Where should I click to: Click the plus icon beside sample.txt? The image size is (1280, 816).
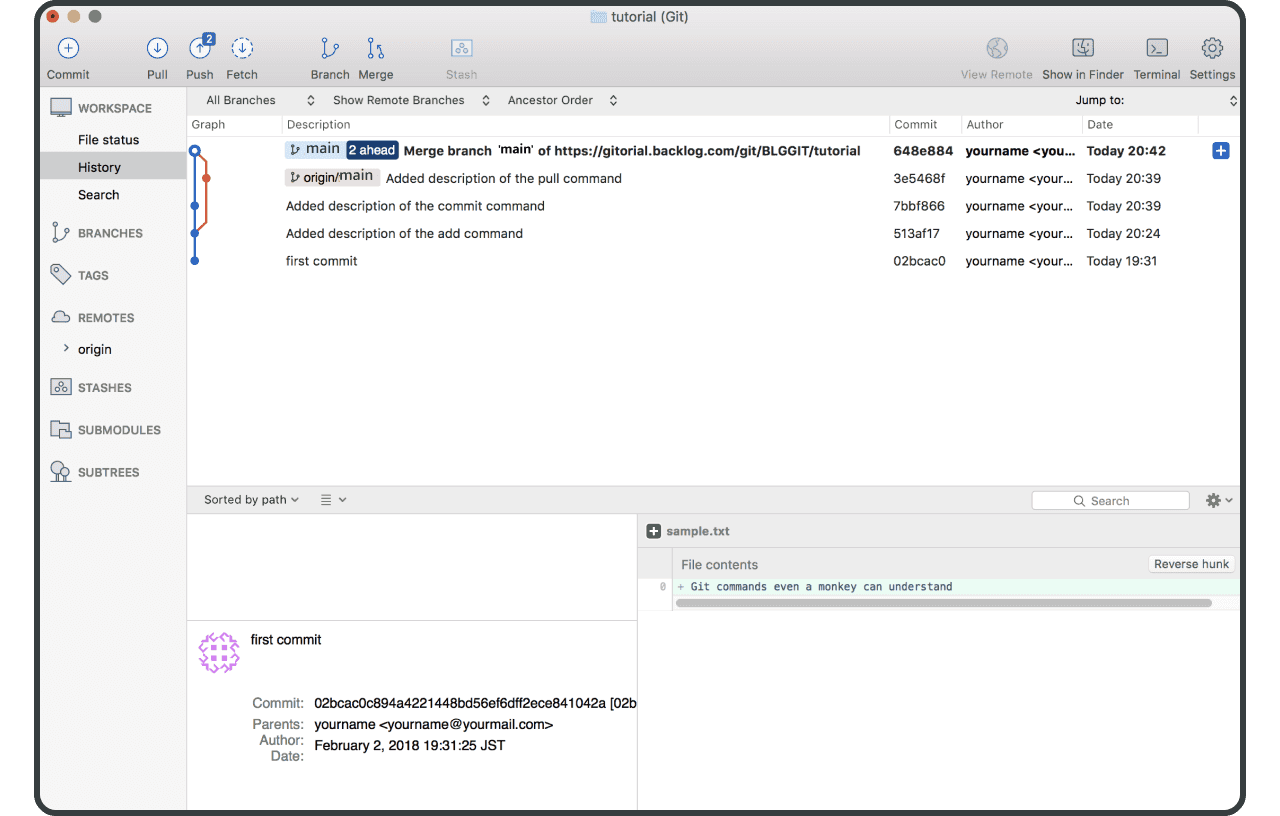click(654, 532)
